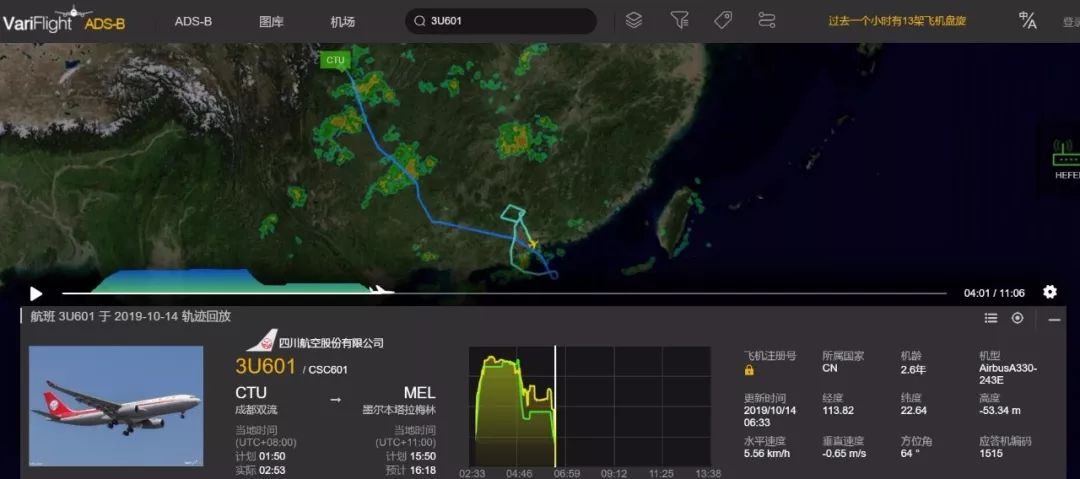
Task: Open the ADS-B menu item
Action: point(193,21)
